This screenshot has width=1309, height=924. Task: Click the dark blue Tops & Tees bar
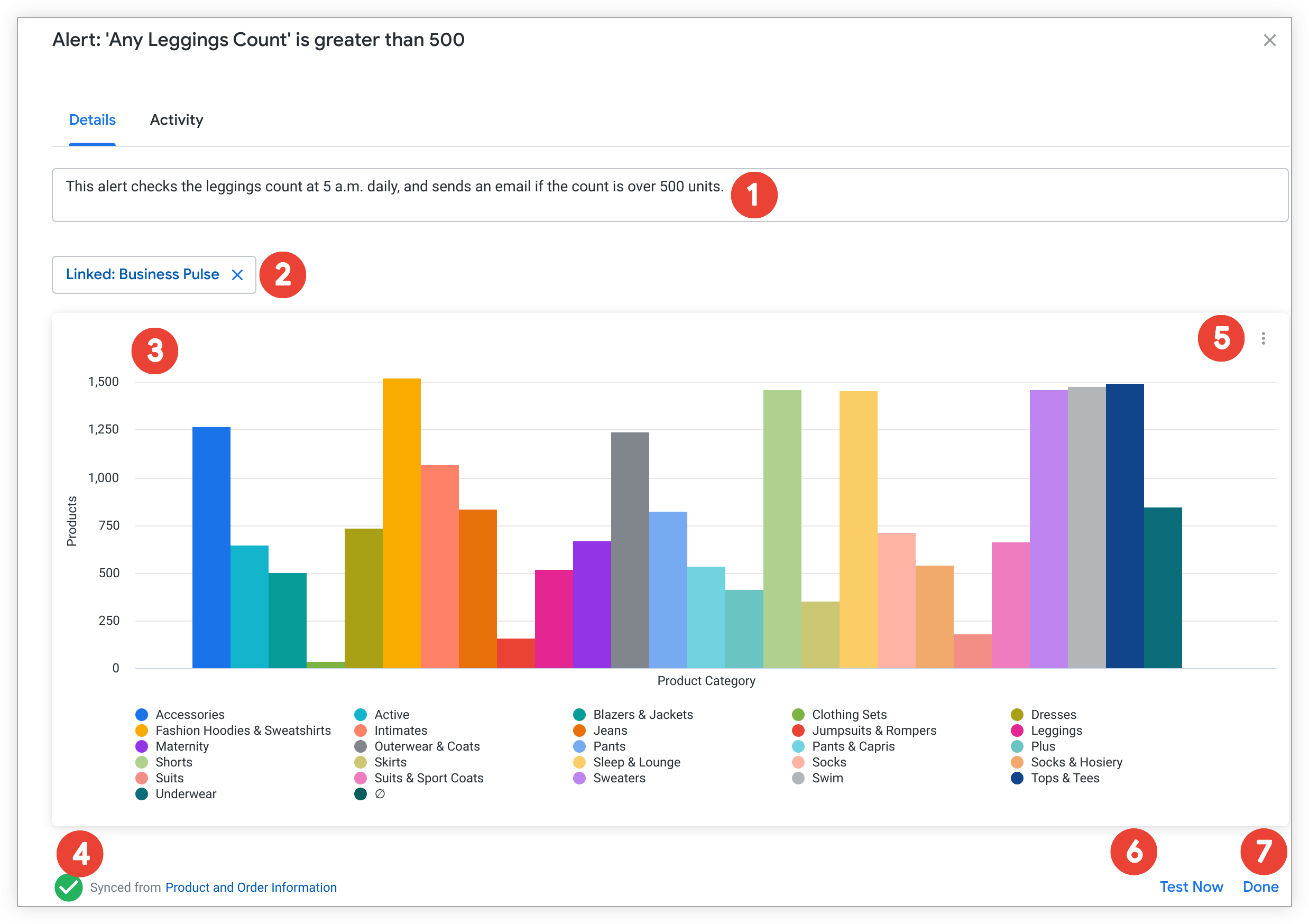[1124, 524]
